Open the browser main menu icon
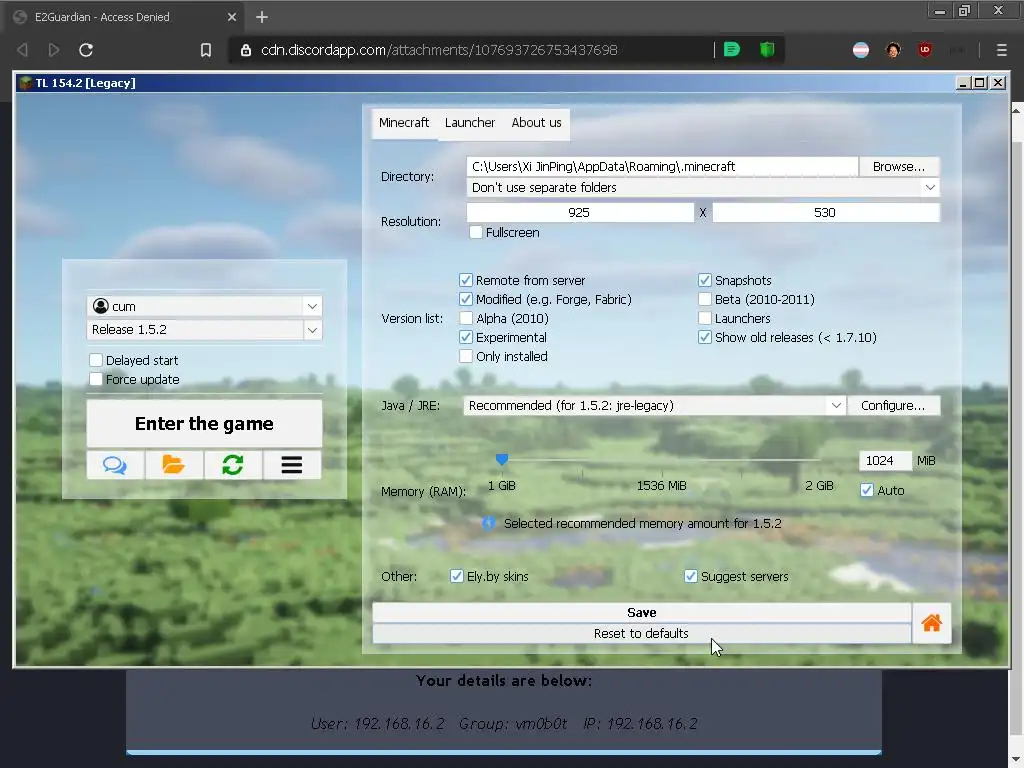The width and height of the screenshot is (1024, 768). (x=1001, y=50)
